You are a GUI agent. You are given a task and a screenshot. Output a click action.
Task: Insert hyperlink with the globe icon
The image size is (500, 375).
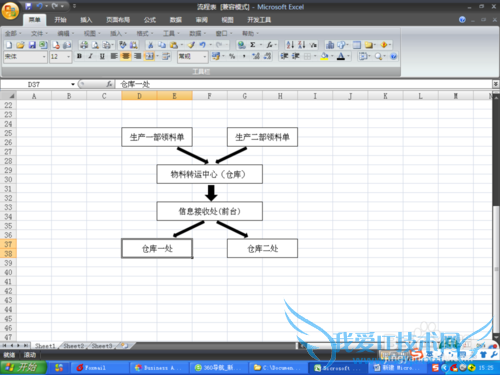[x=241, y=45]
